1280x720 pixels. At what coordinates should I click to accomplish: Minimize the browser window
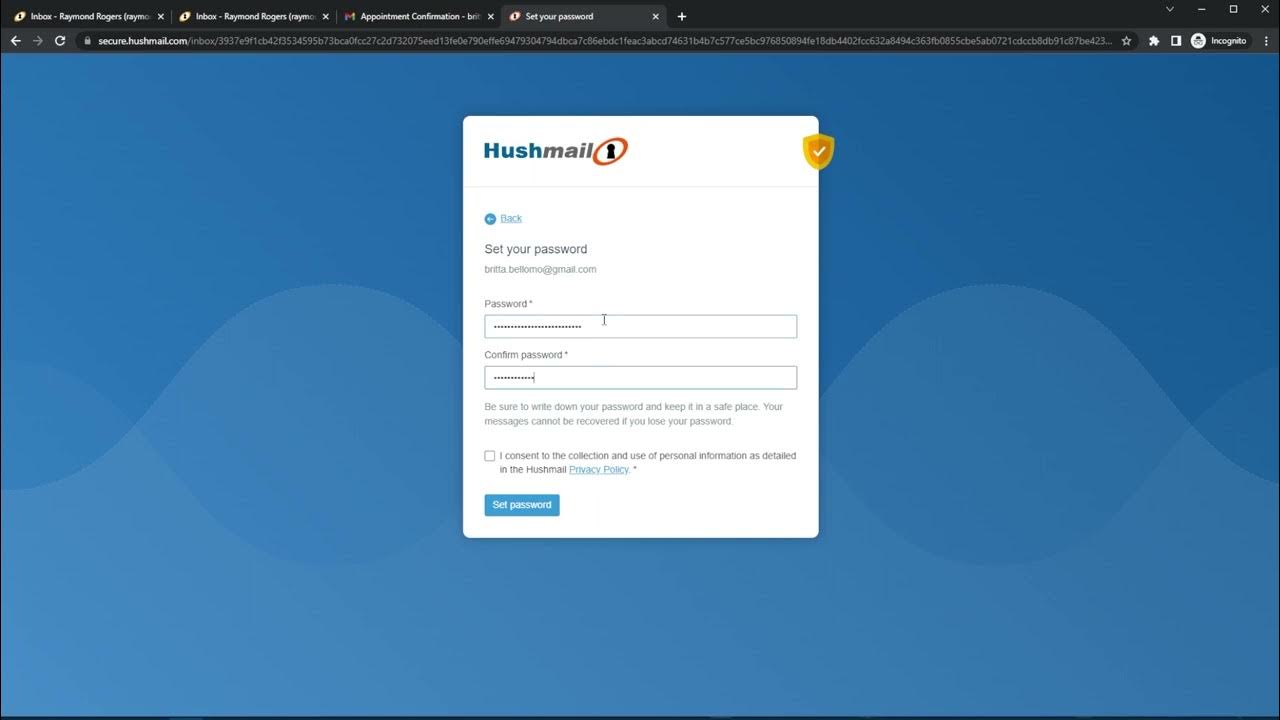point(1202,9)
